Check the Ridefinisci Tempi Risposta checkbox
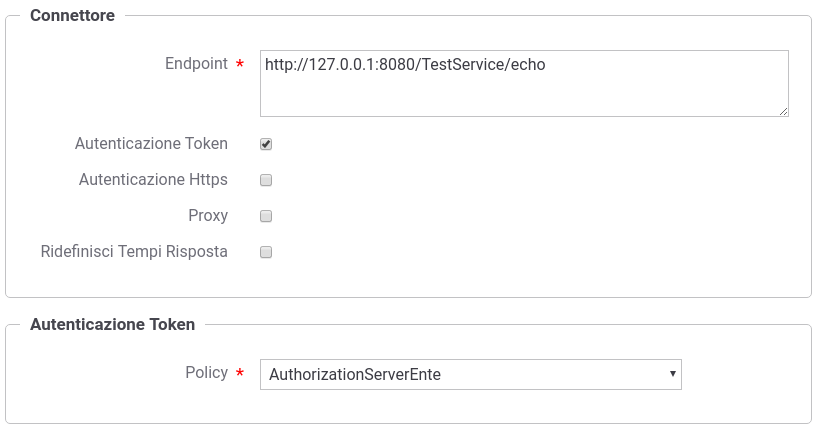821x433 pixels. [266, 252]
